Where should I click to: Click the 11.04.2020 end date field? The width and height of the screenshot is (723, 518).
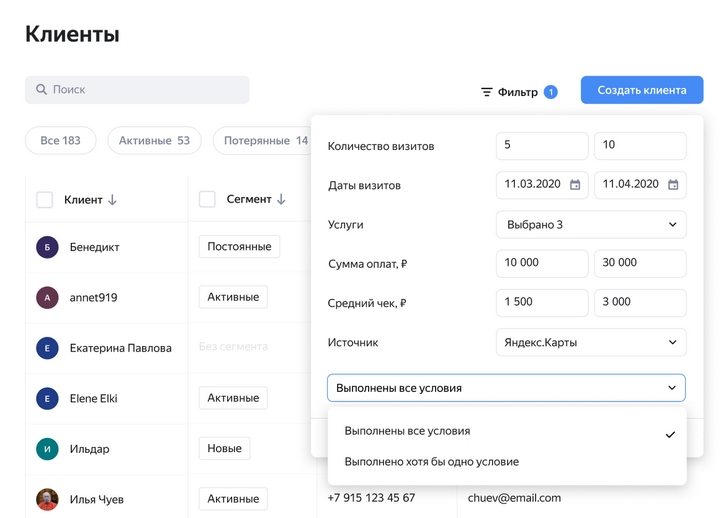click(640, 185)
